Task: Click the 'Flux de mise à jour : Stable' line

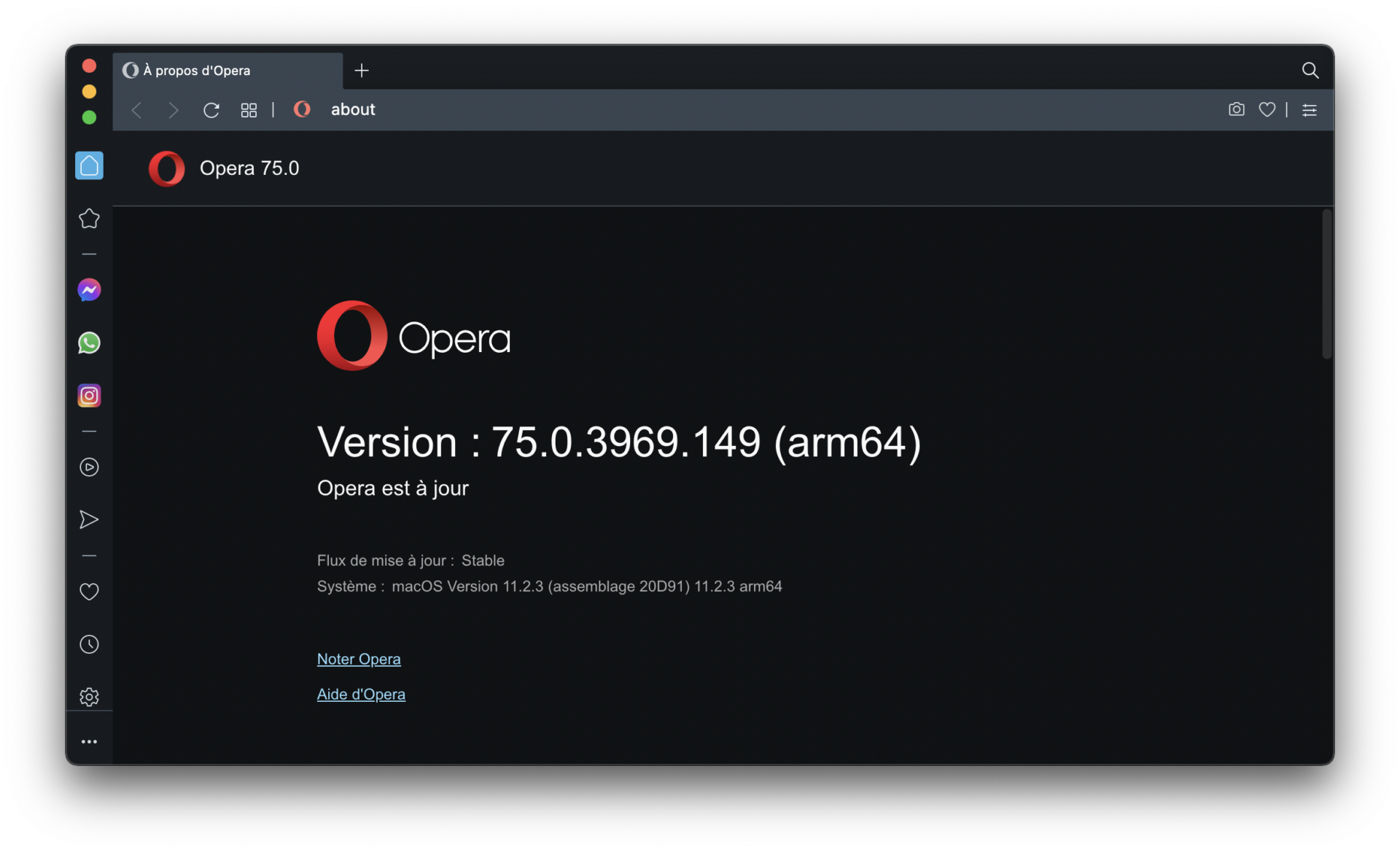Action: click(x=411, y=560)
